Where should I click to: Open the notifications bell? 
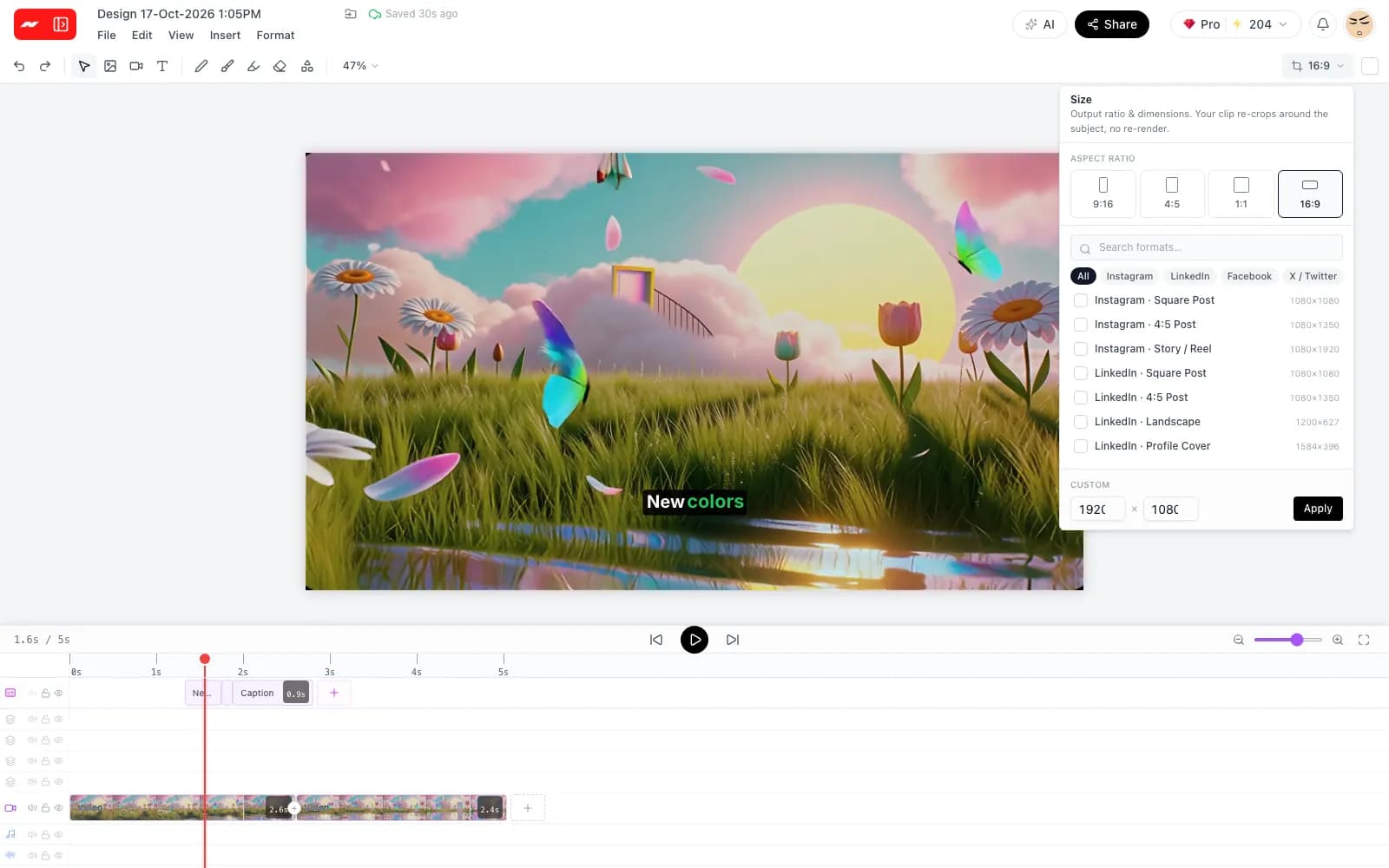tap(1323, 24)
